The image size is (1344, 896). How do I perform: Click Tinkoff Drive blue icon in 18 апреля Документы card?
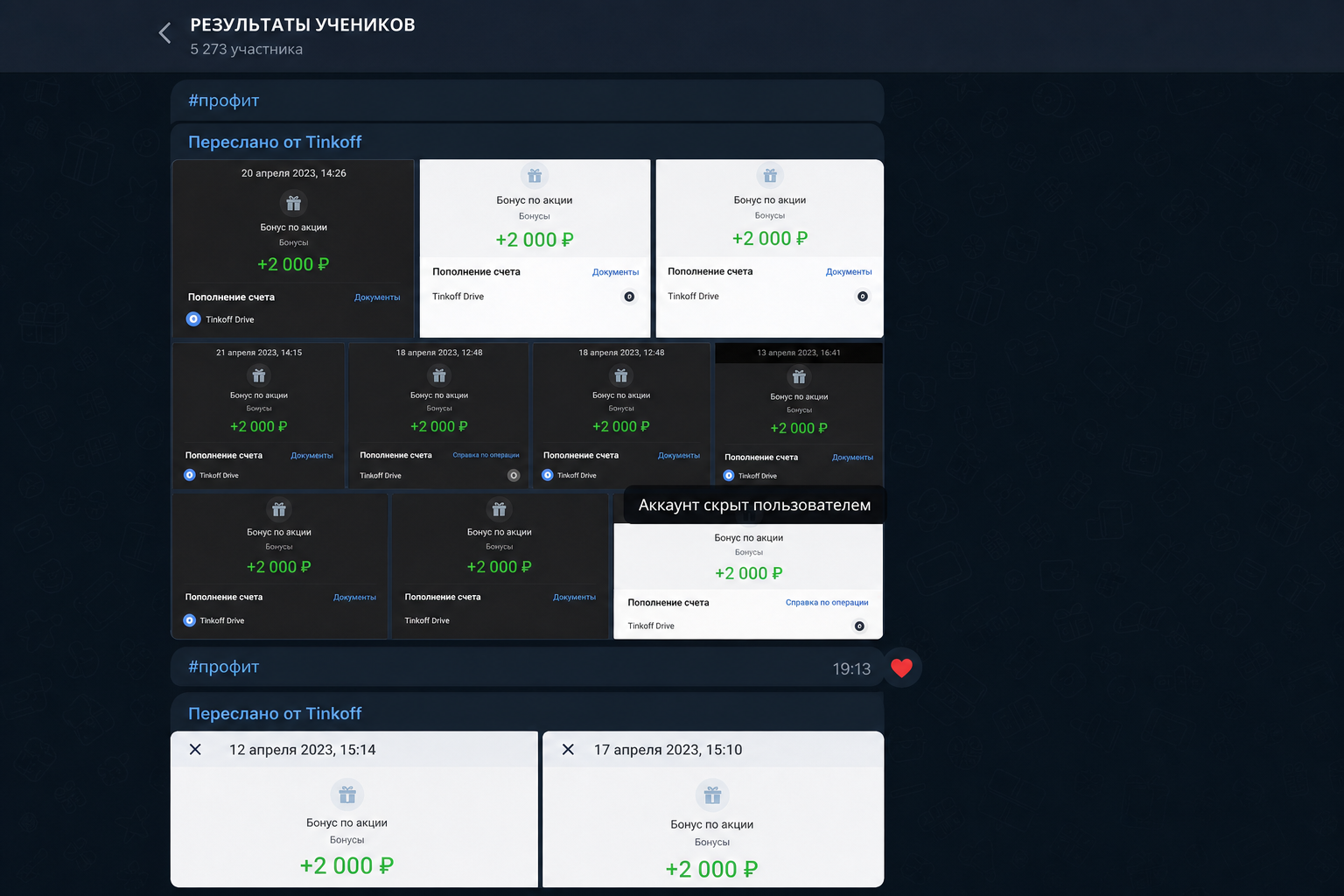[x=548, y=475]
